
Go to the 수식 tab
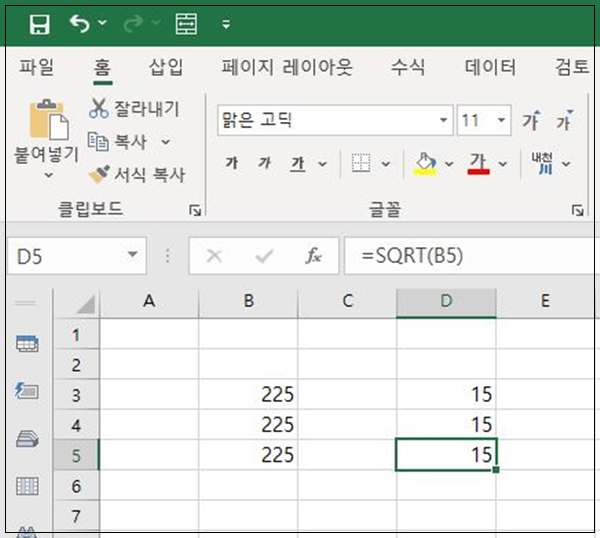pos(407,67)
